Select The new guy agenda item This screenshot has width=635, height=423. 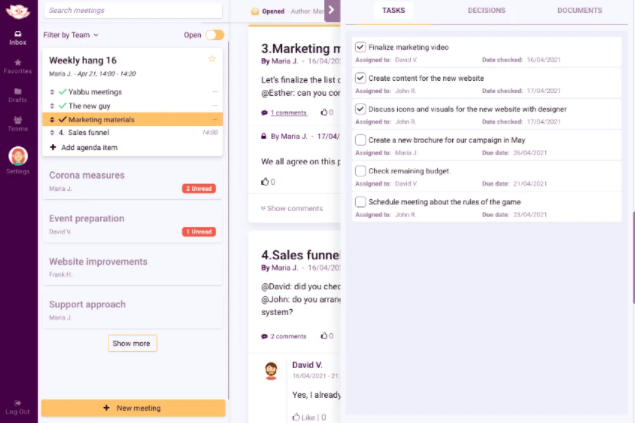click(132, 106)
